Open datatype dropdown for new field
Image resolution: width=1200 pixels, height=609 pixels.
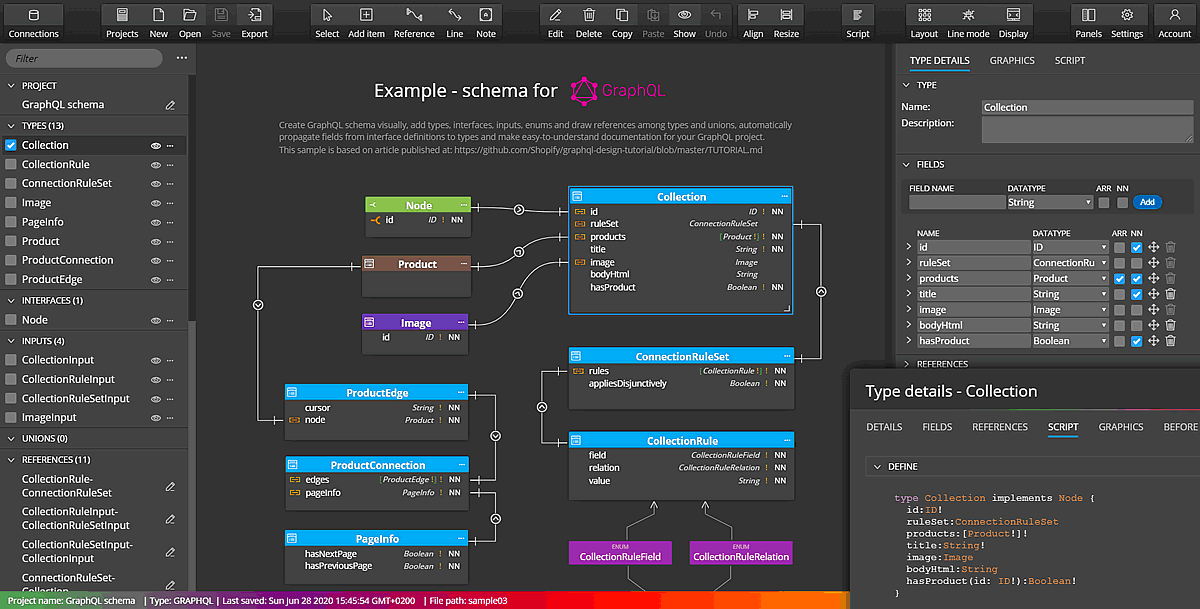point(1049,202)
